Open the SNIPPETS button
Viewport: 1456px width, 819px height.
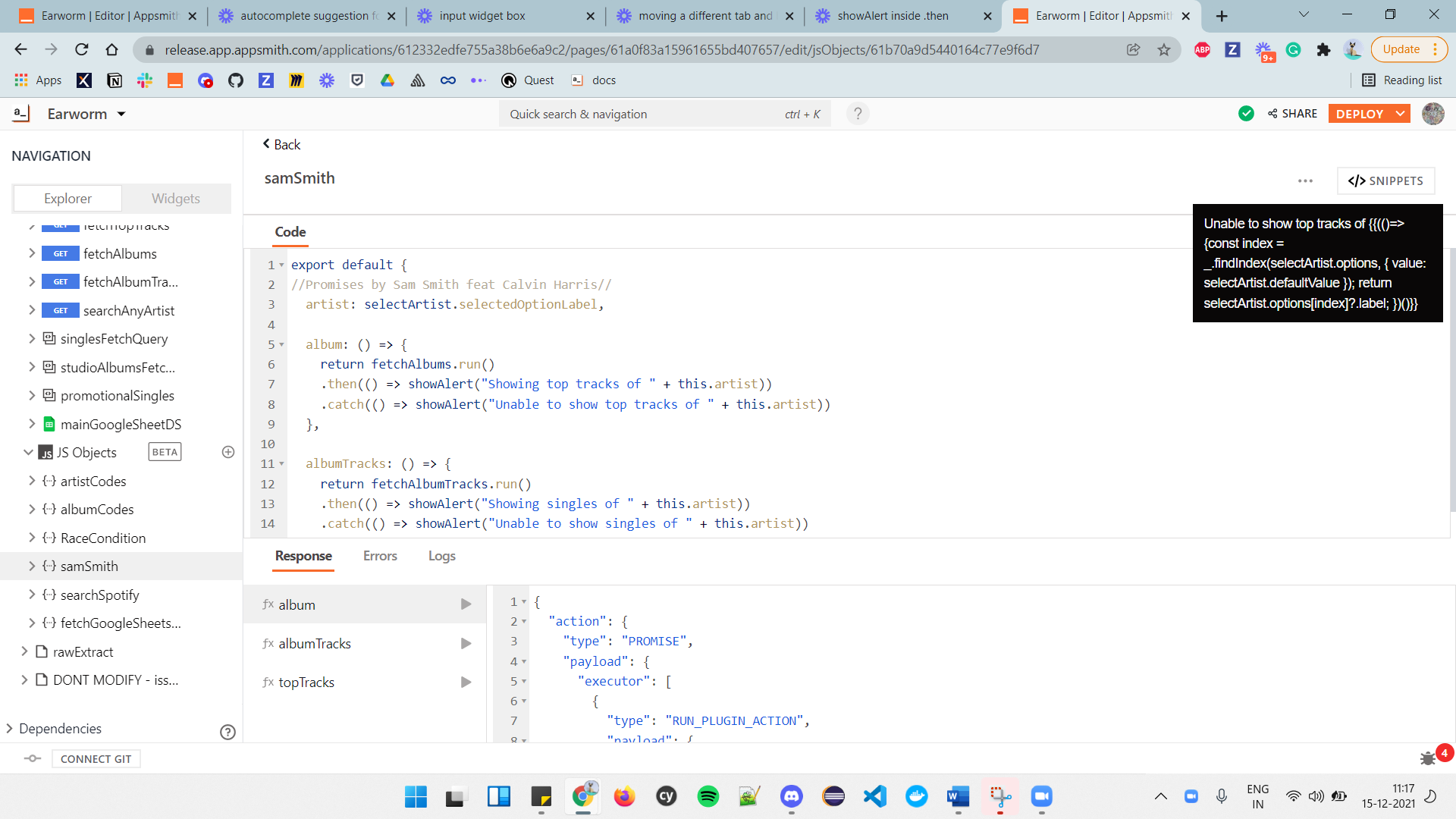1385,180
